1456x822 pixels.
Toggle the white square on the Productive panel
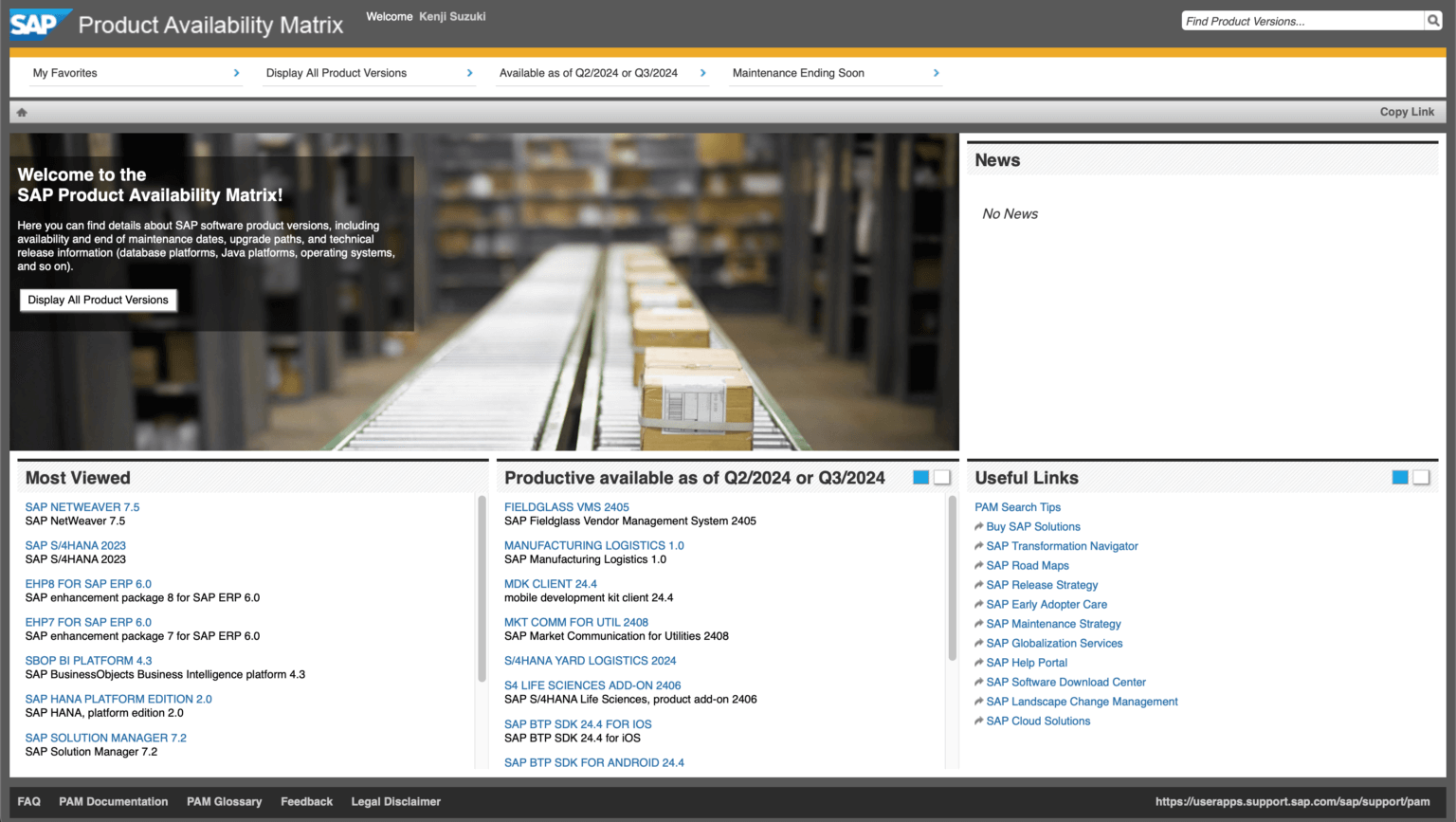pyautogui.click(x=942, y=478)
